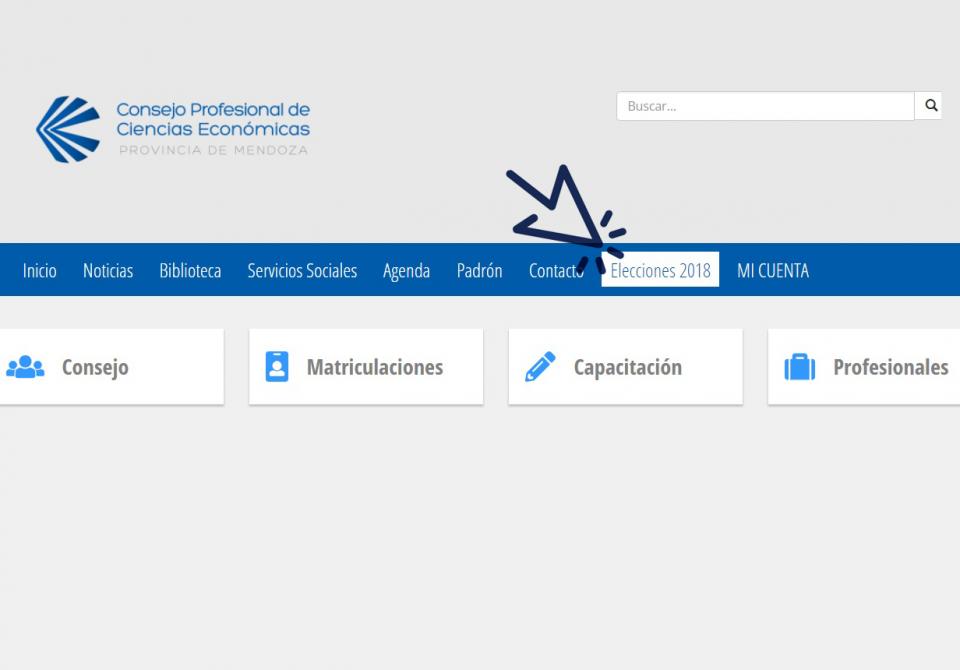Open the Inicio menu item

coord(40,270)
